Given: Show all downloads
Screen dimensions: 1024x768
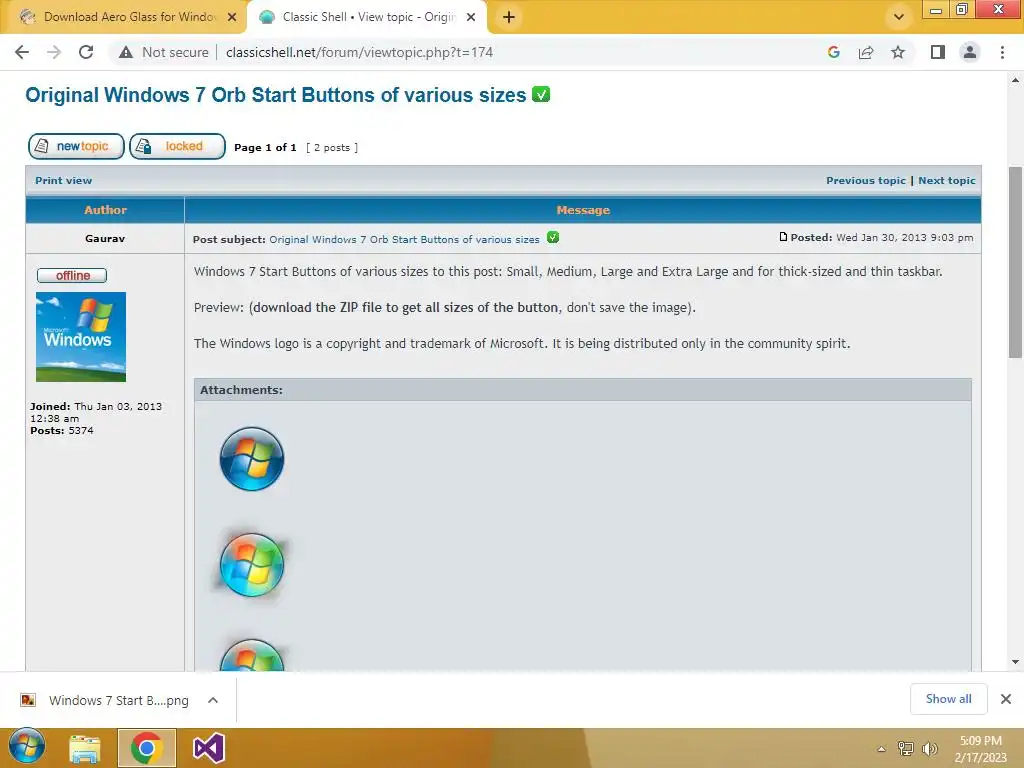Looking at the screenshot, I should pos(948,699).
